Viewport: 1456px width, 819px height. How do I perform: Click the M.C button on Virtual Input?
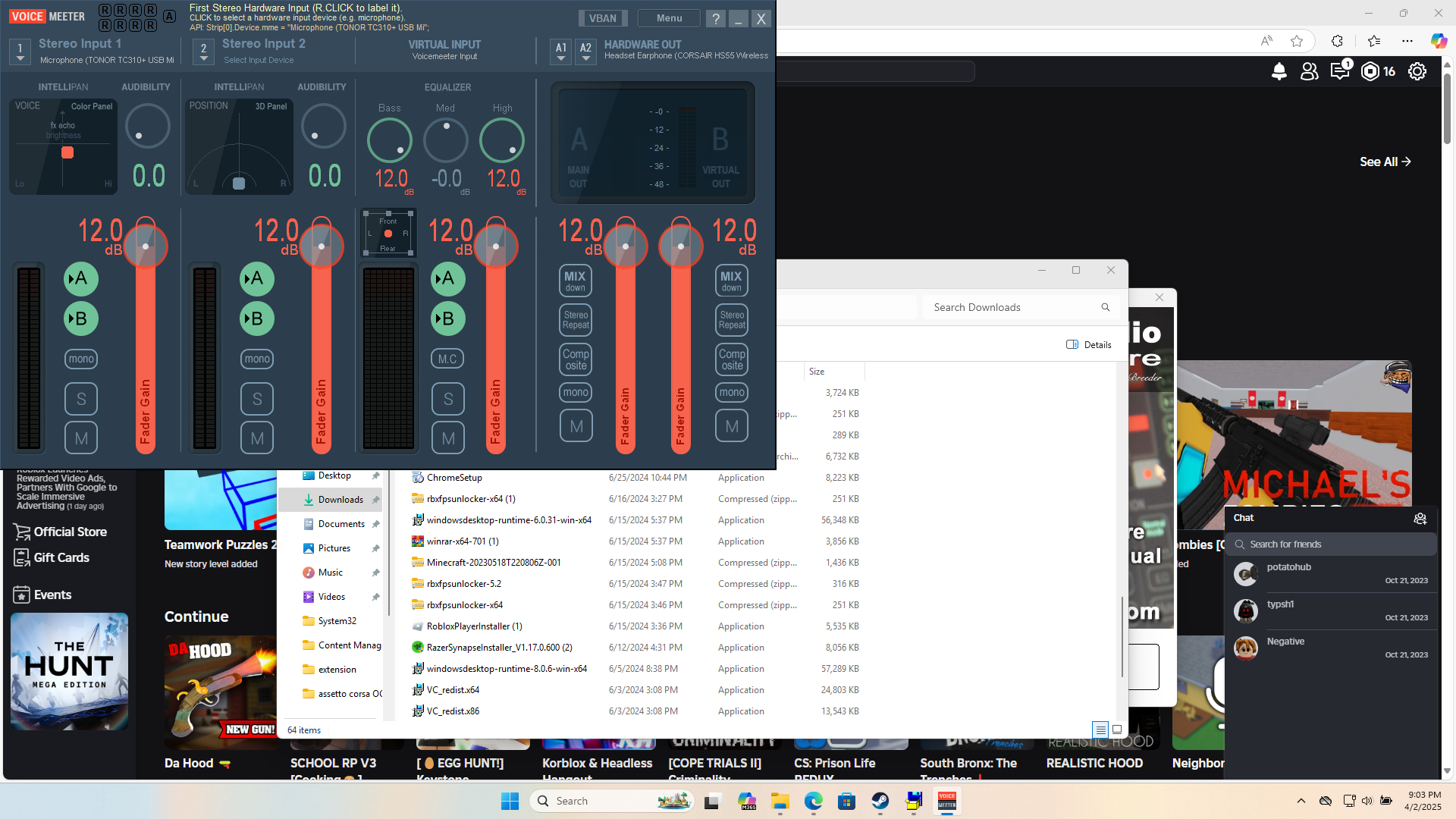click(447, 359)
